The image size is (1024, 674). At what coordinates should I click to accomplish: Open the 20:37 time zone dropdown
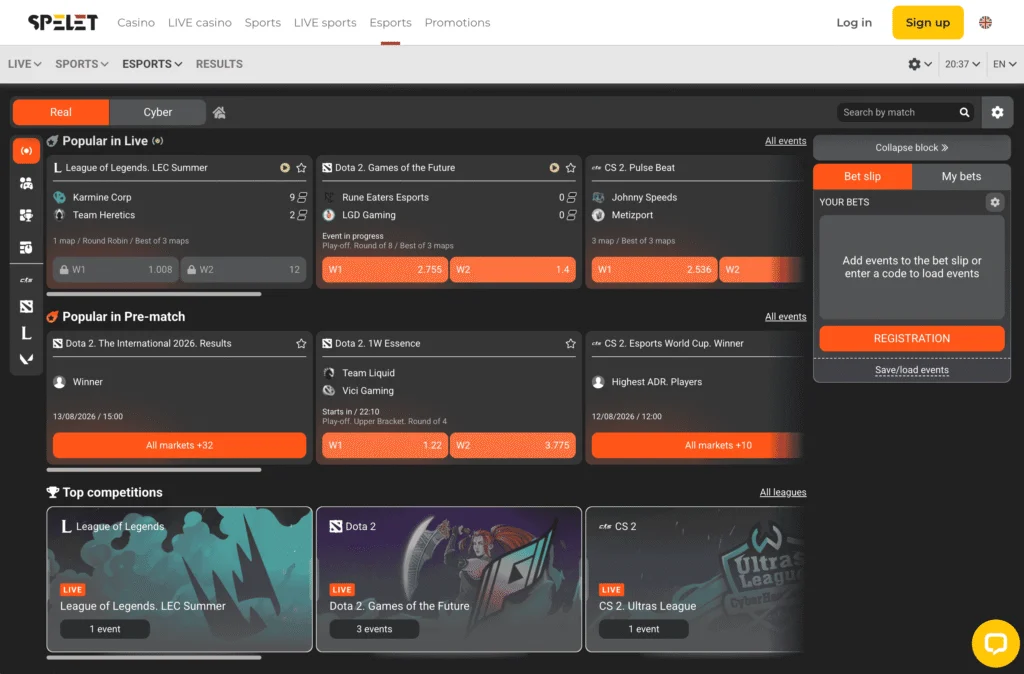(962, 64)
